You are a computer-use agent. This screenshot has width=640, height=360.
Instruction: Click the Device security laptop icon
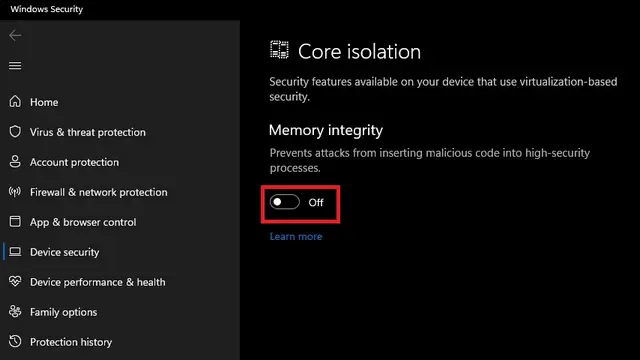click(x=15, y=251)
